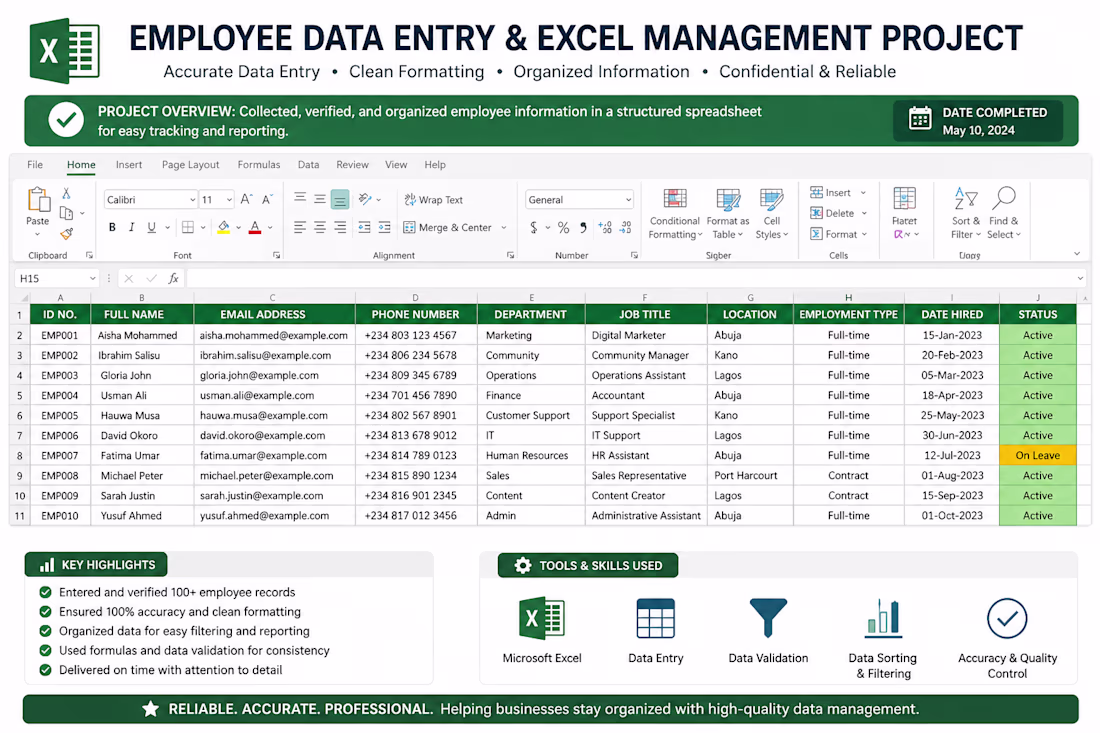Toggle Underline formatting
The height and width of the screenshot is (733, 1100).
pos(151,227)
